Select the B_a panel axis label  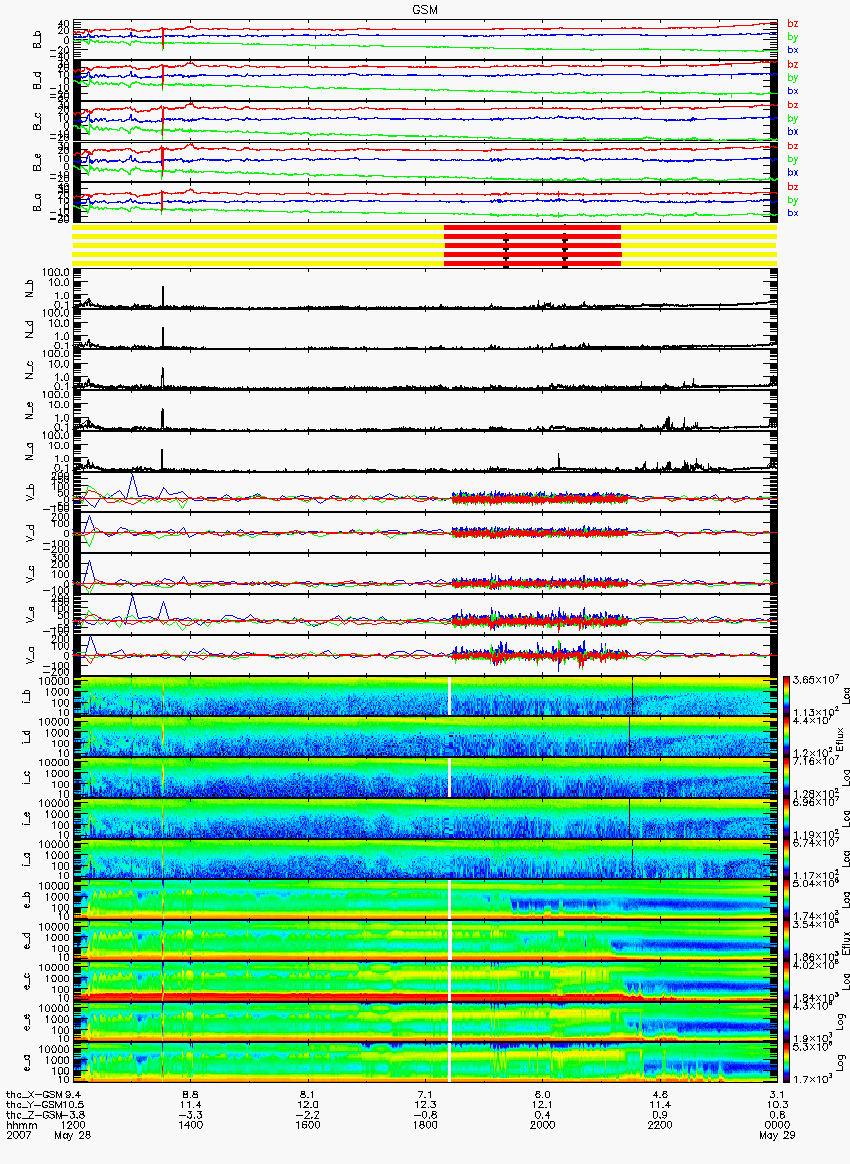tap(38, 203)
